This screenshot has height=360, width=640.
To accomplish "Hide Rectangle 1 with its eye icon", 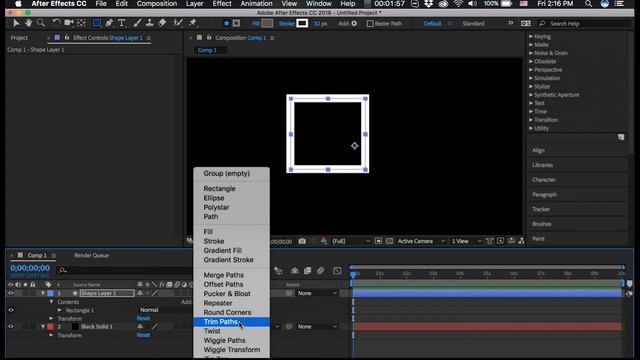I will (11, 310).
